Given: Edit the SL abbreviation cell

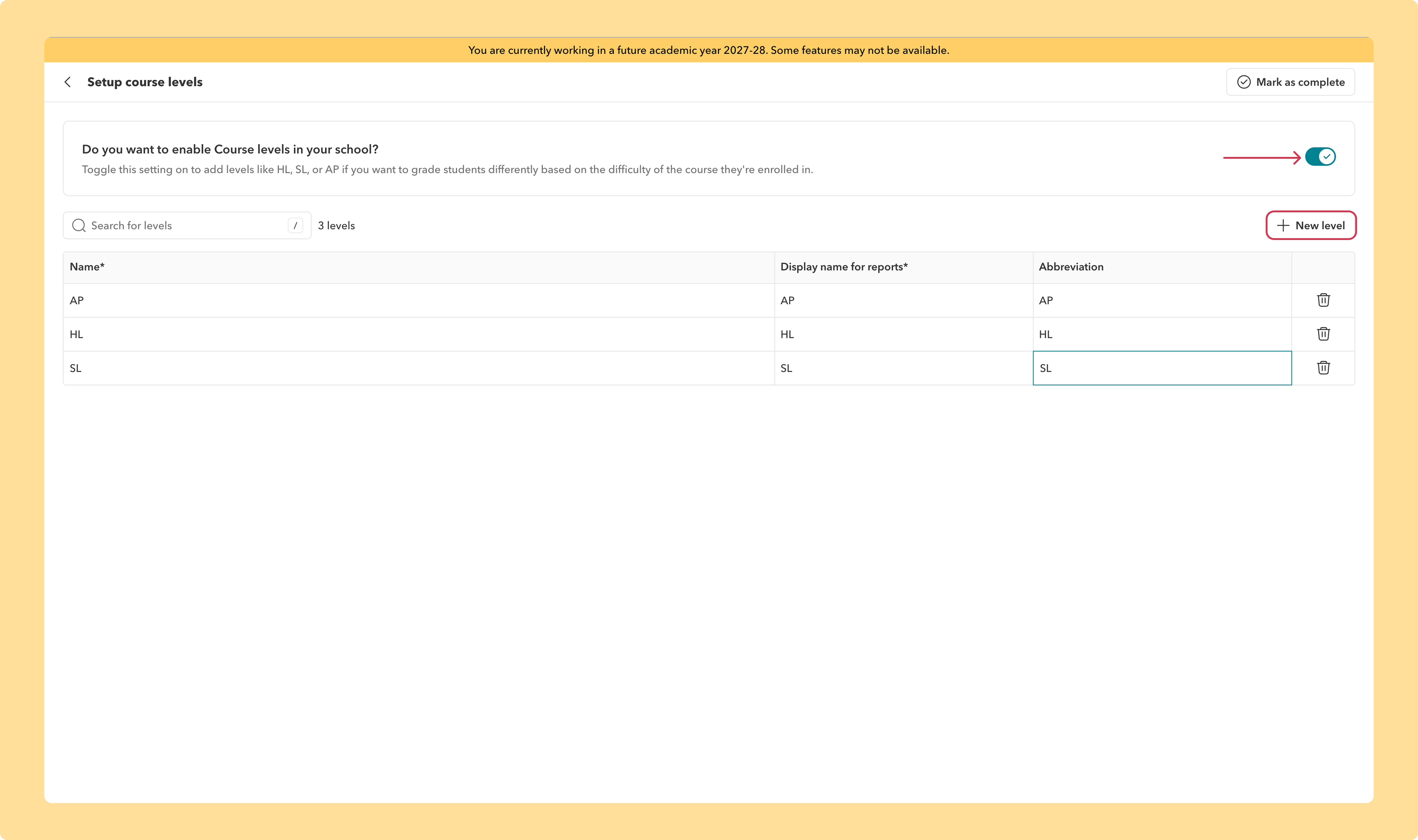Looking at the screenshot, I should (x=1162, y=368).
